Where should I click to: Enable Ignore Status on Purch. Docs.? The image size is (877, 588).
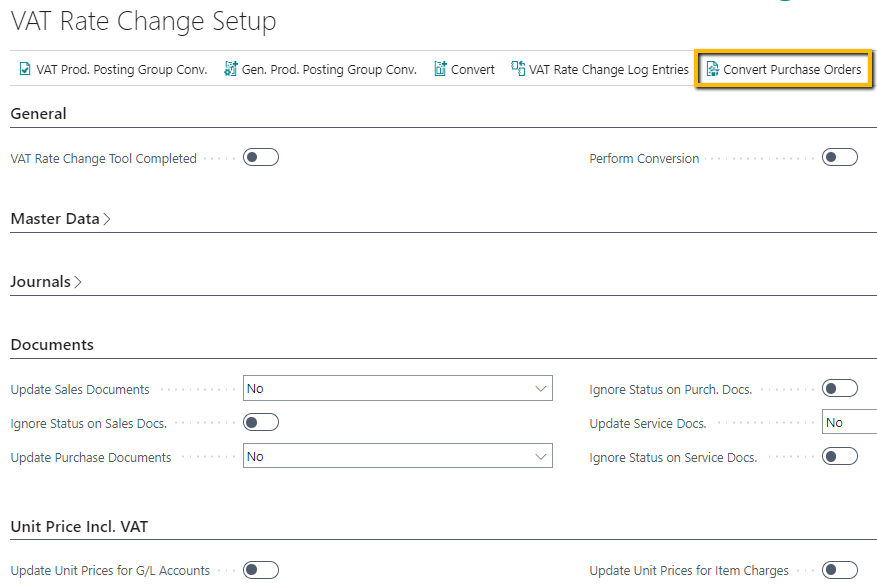839,389
